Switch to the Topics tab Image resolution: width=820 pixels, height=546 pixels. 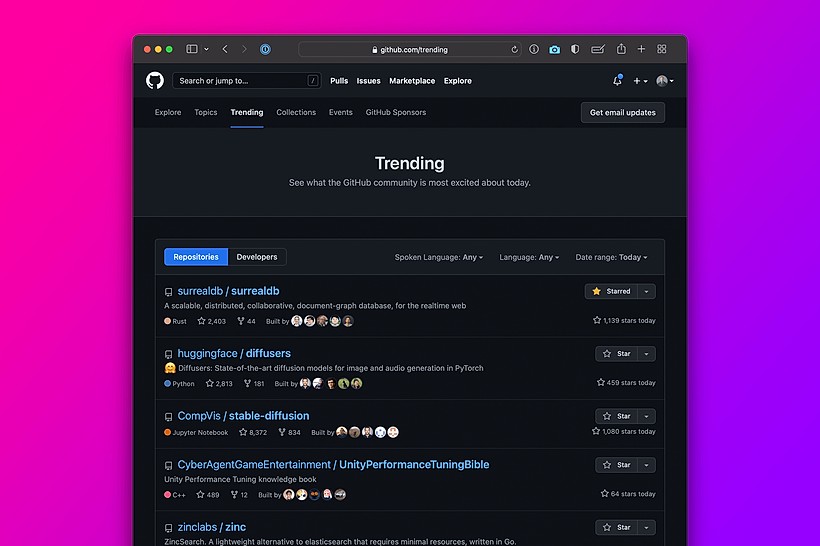(x=206, y=112)
